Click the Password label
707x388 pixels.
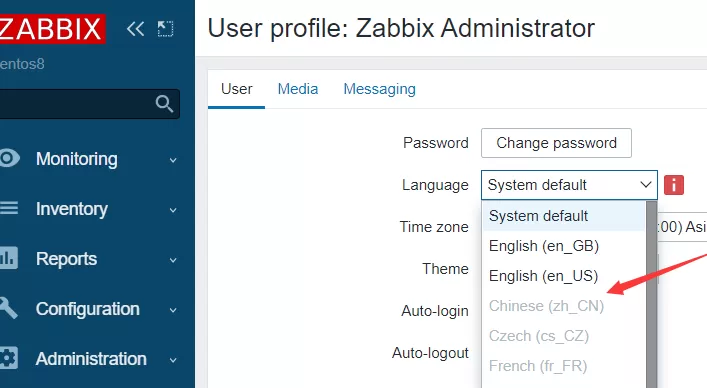point(436,143)
